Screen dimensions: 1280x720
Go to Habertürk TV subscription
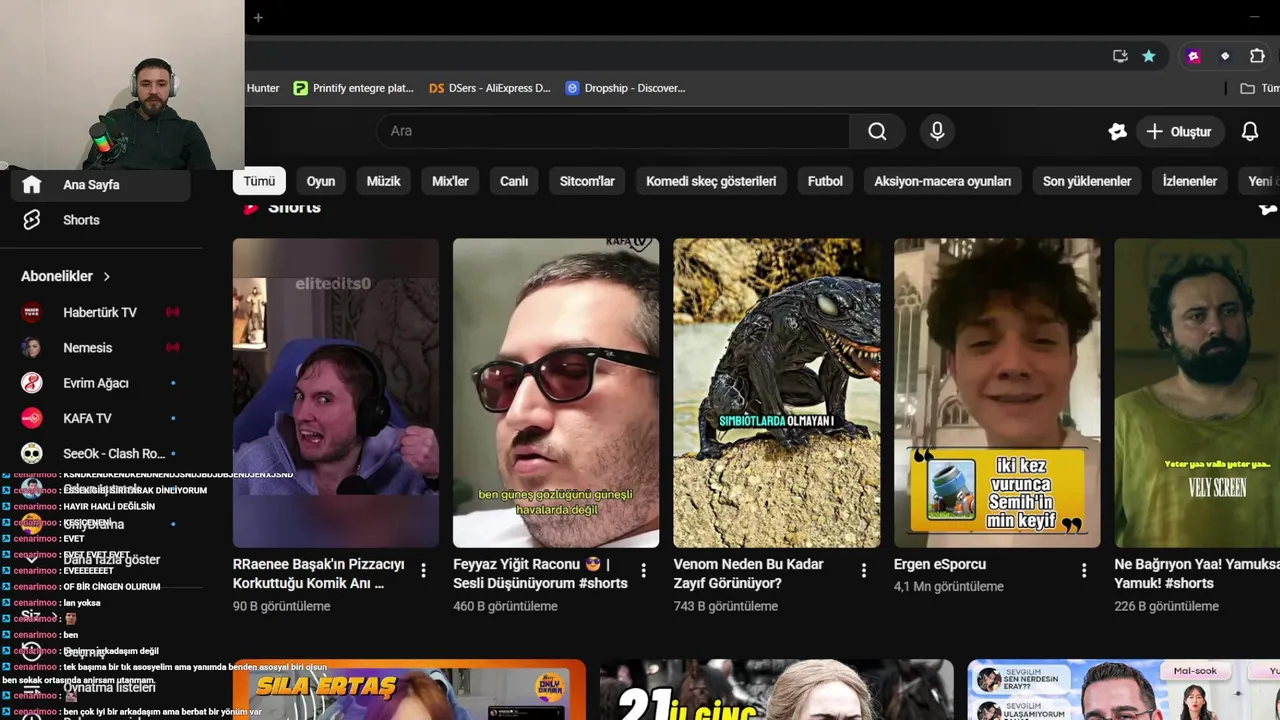pos(100,312)
